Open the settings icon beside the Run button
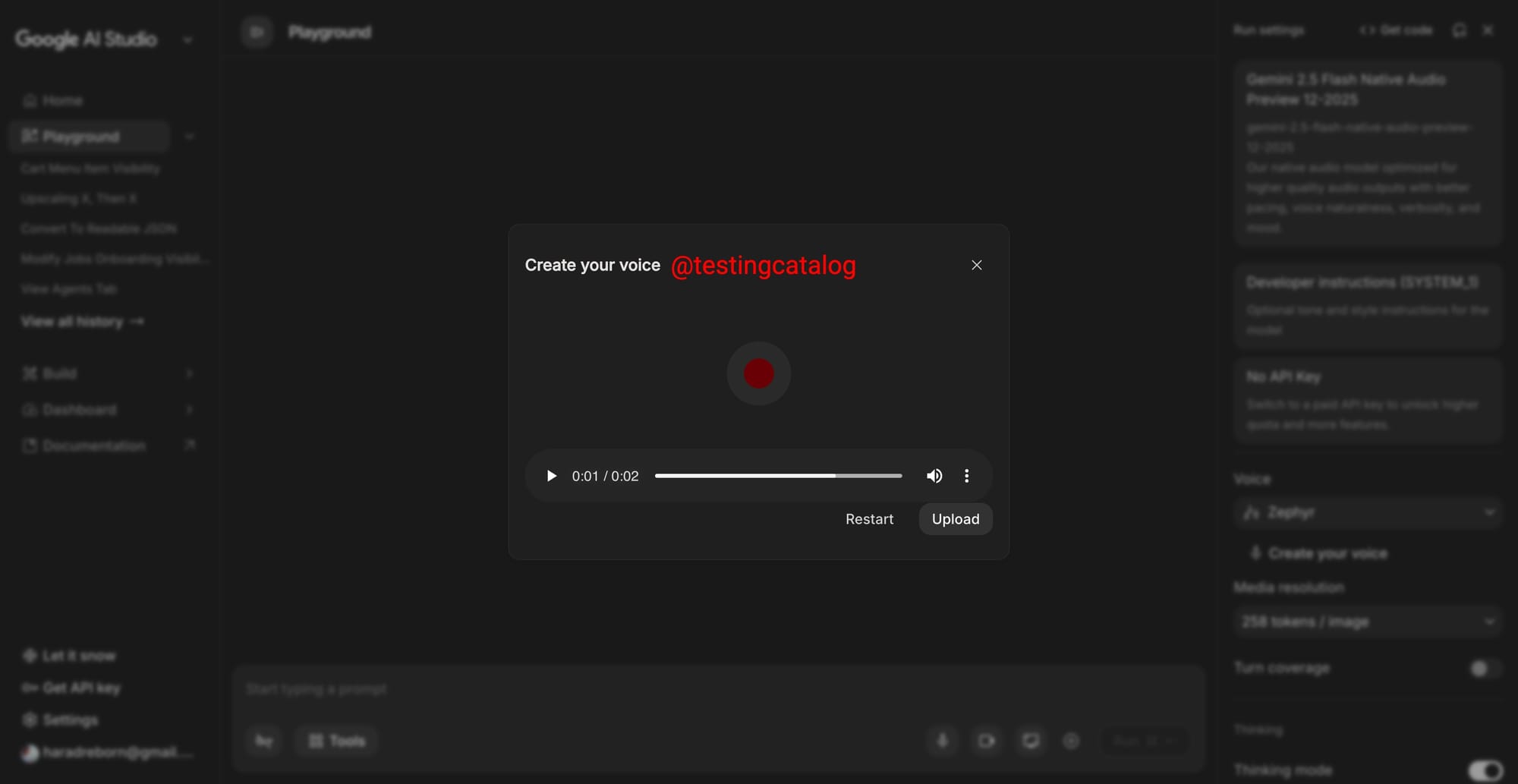Viewport: 1518px width, 784px height. [x=1072, y=741]
